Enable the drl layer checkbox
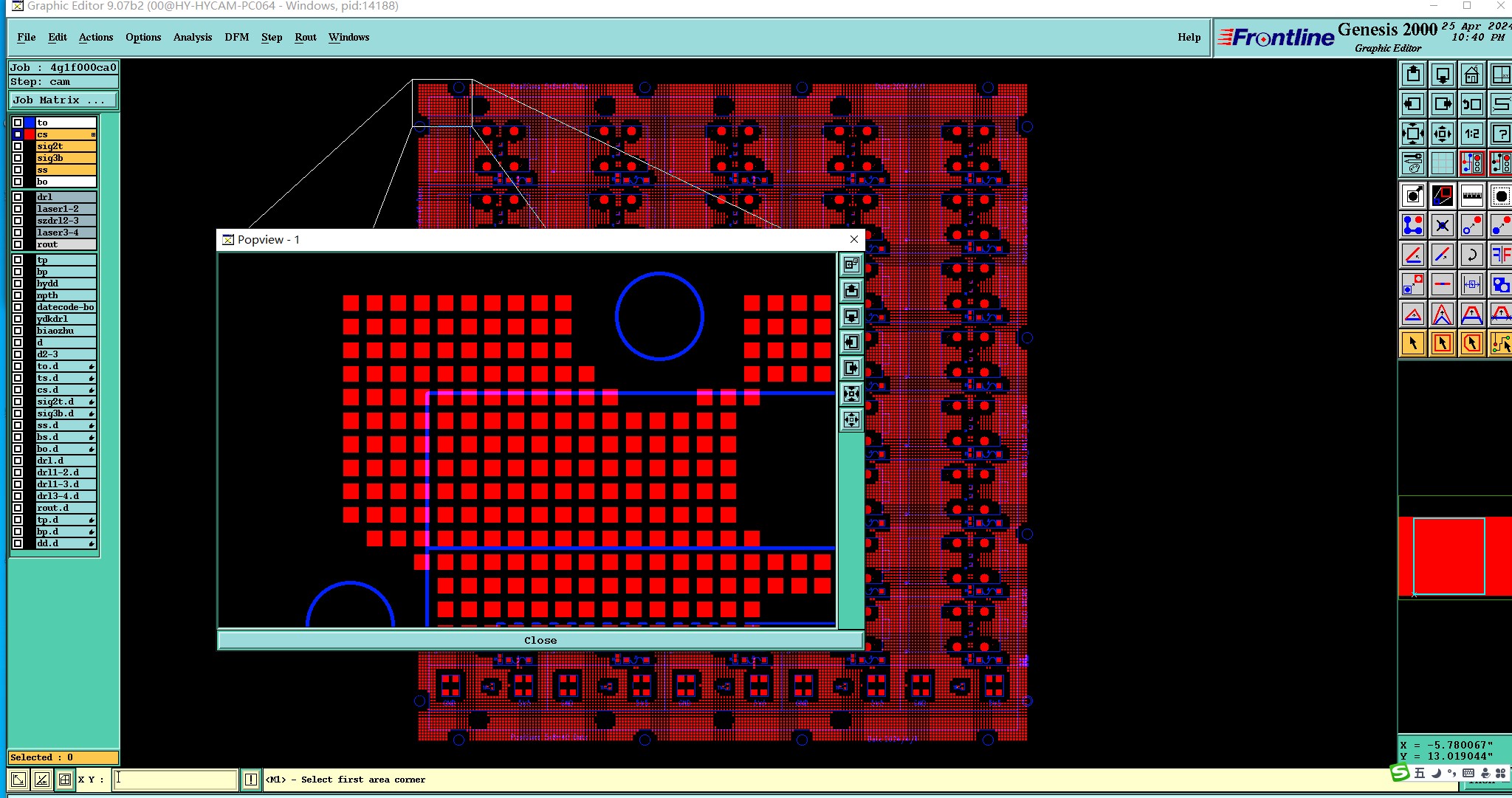1512x798 pixels. click(18, 197)
